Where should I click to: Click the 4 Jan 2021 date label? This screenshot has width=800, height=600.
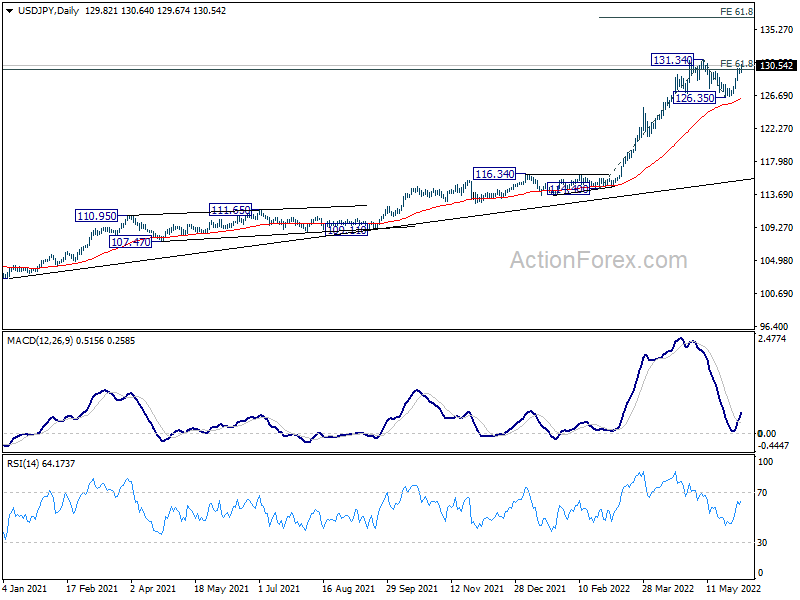click(27, 591)
